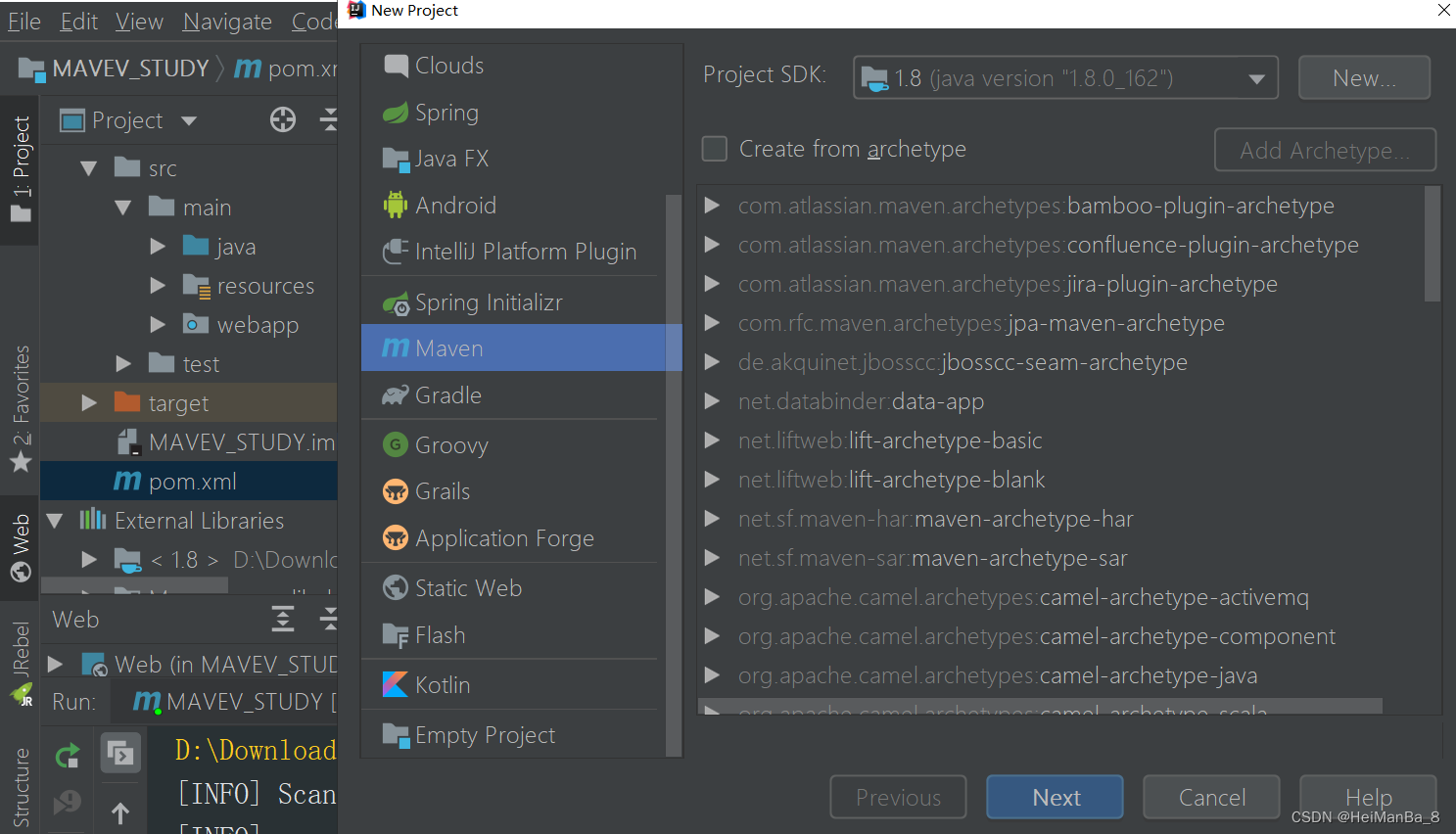Click the Next button
The width and height of the screenshot is (1456, 834).
(x=1055, y=797)
